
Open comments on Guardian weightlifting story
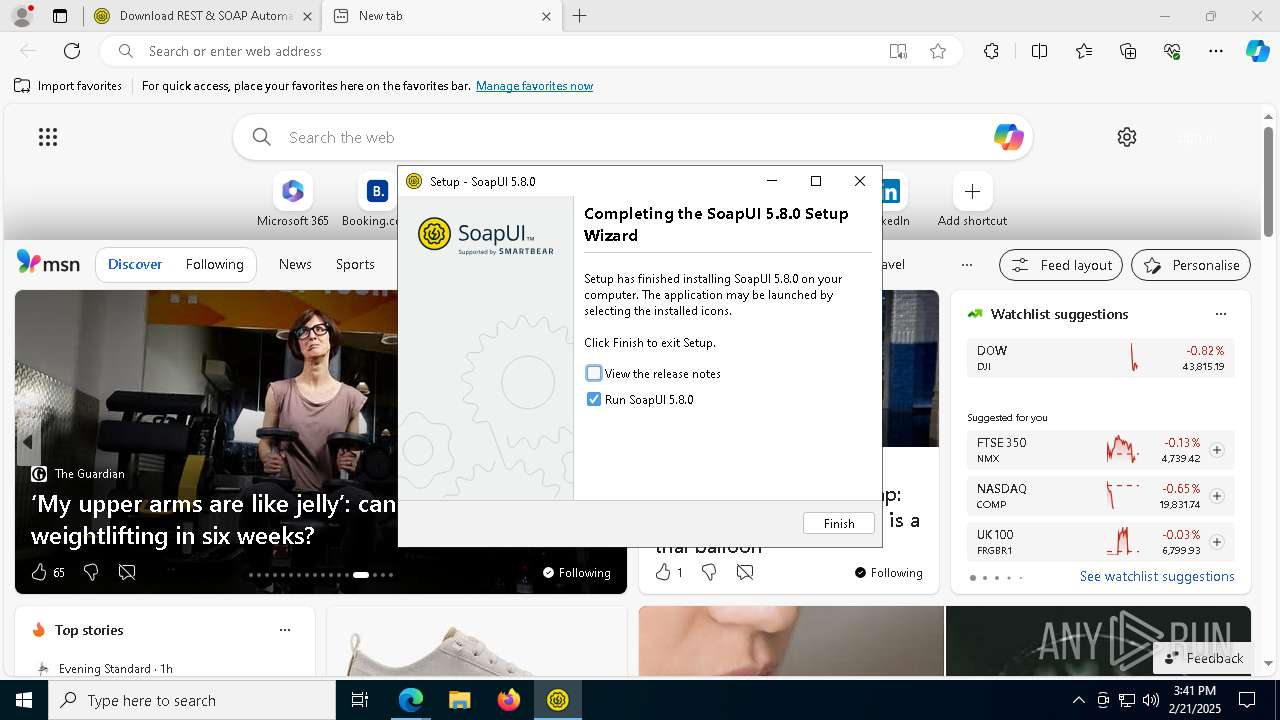click(127, 572)
